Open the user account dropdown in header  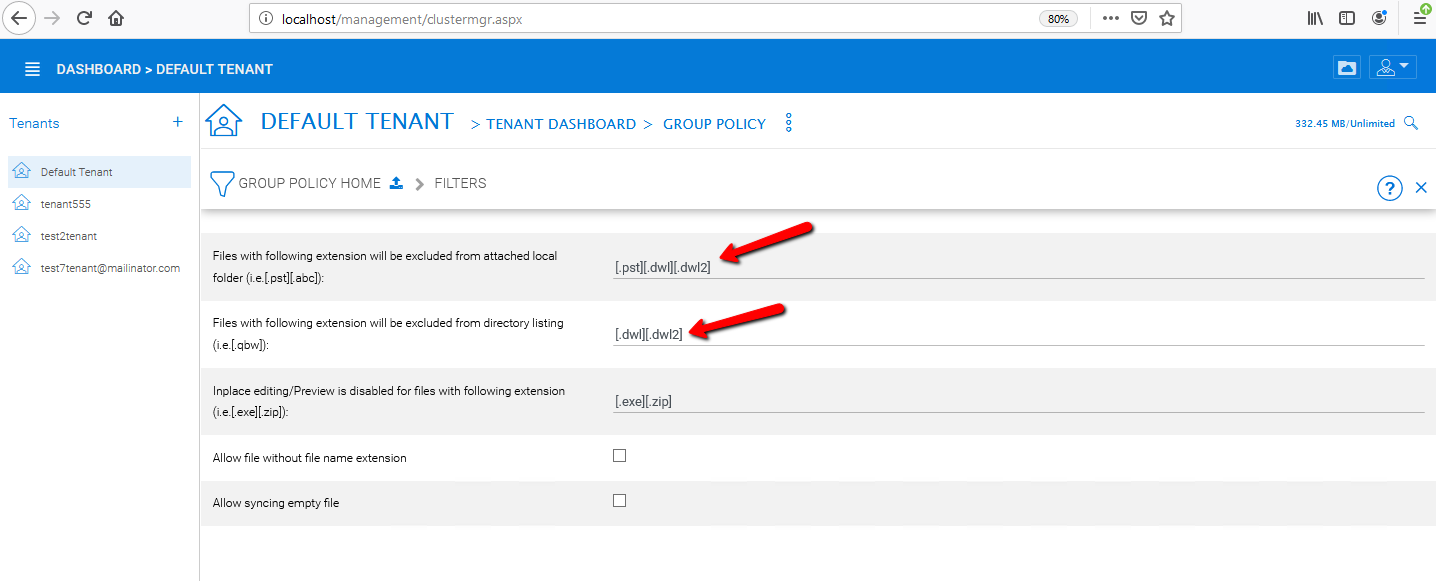click(1393, 67)
